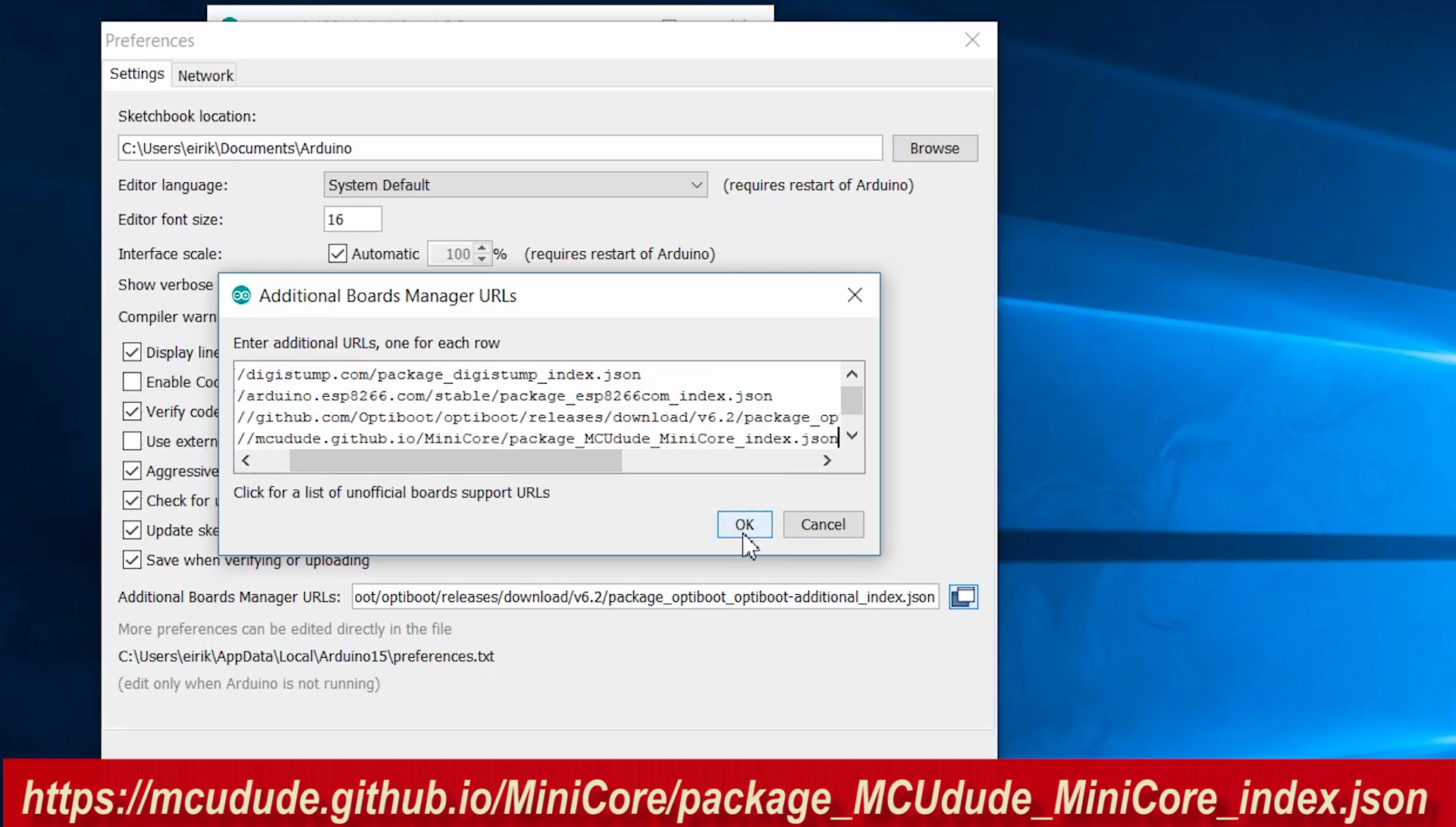Image resolution: width=1456 pixels, height=827 pixels.
Task: Close the Preferences window
Action: click(x=972, y=40)
